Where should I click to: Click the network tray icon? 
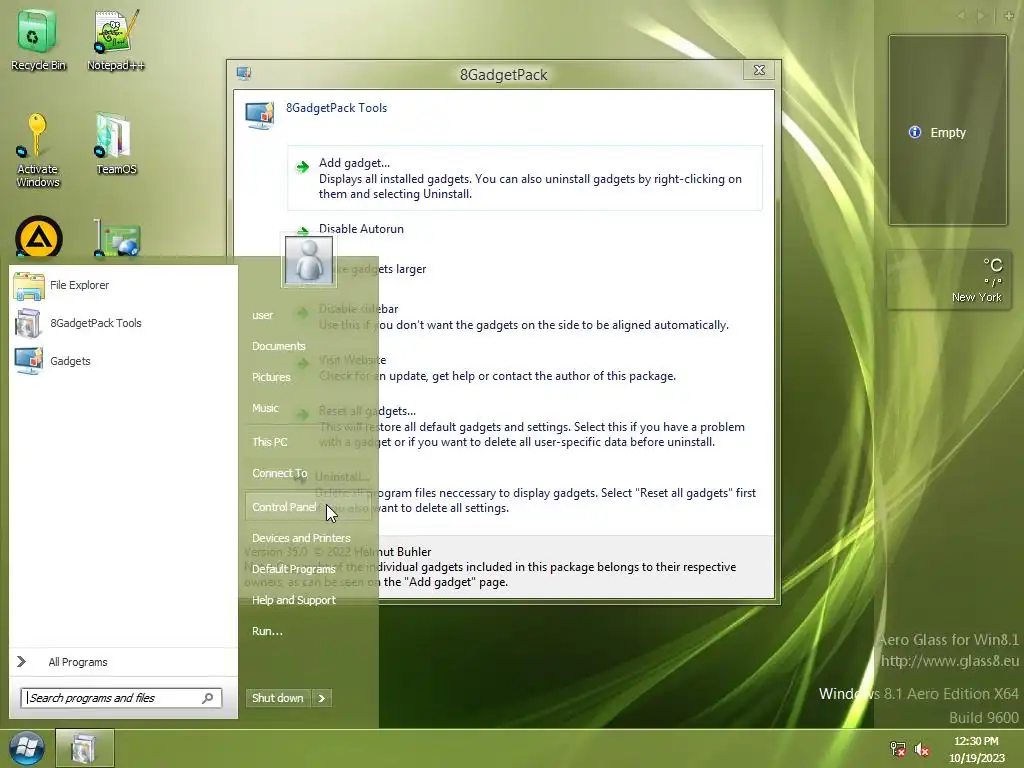pyautogui.click(x=898, y=749)
